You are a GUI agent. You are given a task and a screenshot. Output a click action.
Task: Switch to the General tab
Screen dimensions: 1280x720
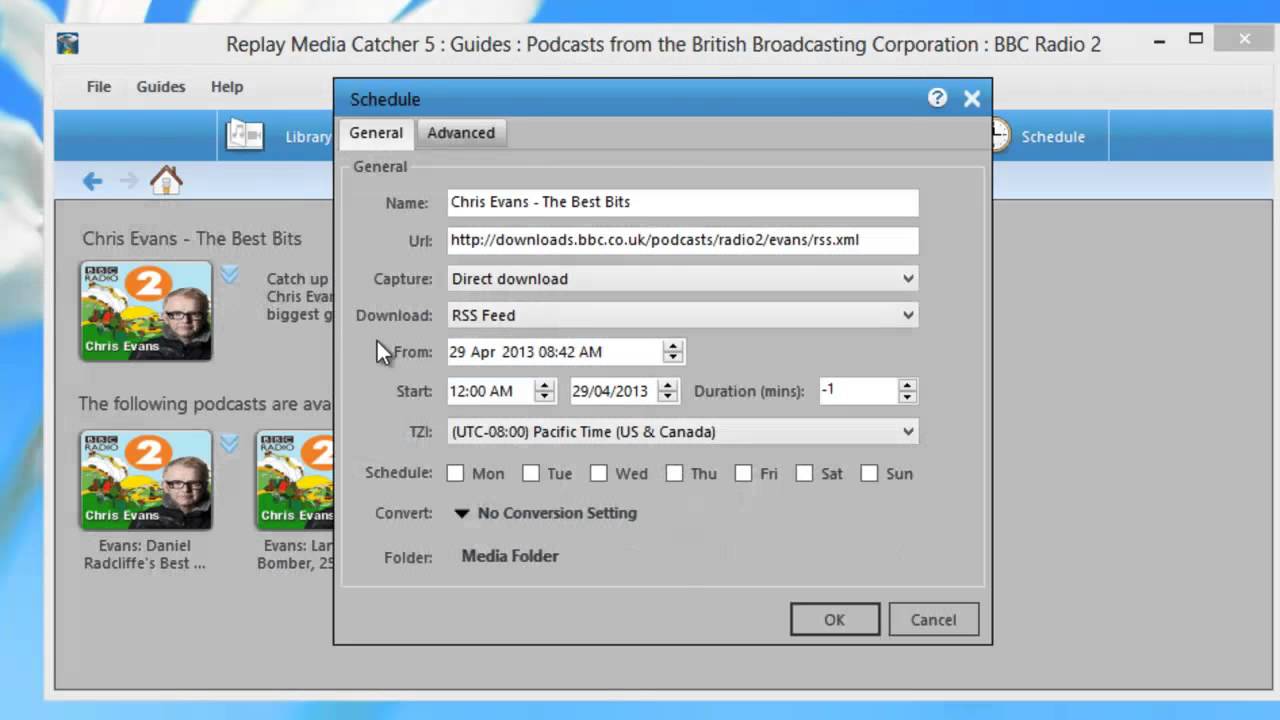pyautogui.click(x=376, y=132)
